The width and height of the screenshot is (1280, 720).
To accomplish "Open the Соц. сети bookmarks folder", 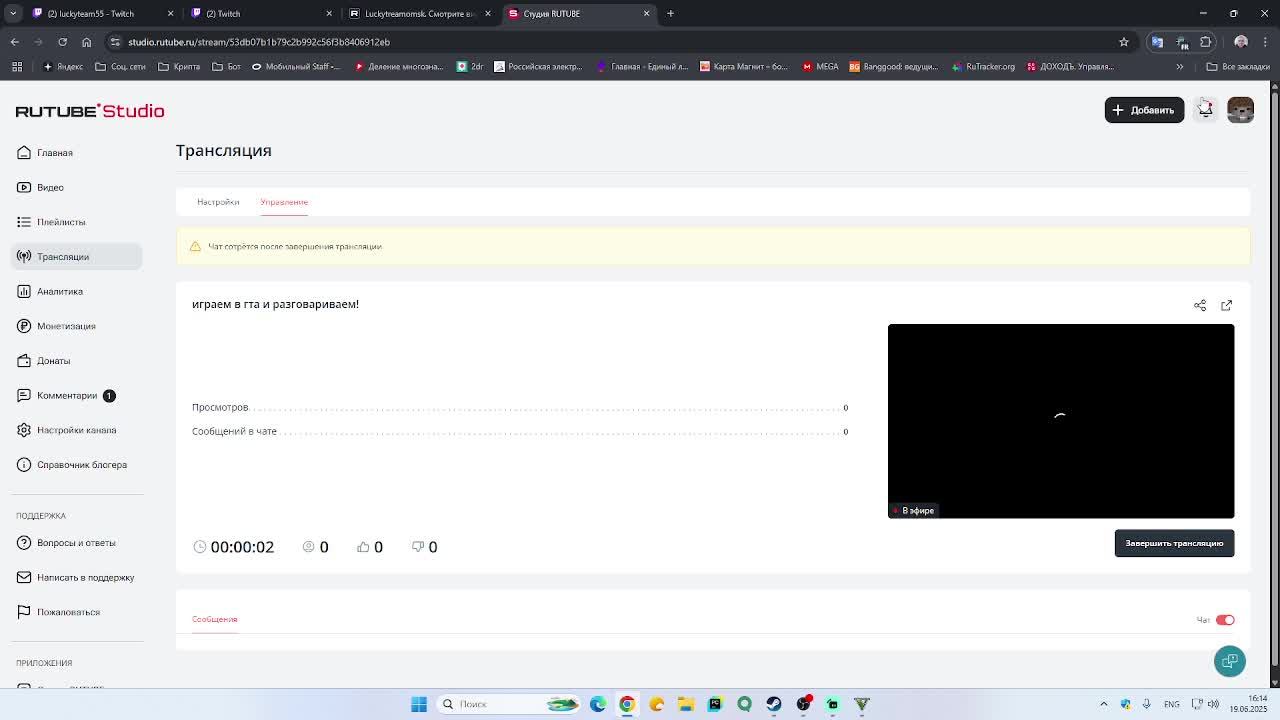I will [x=120, y=67].
